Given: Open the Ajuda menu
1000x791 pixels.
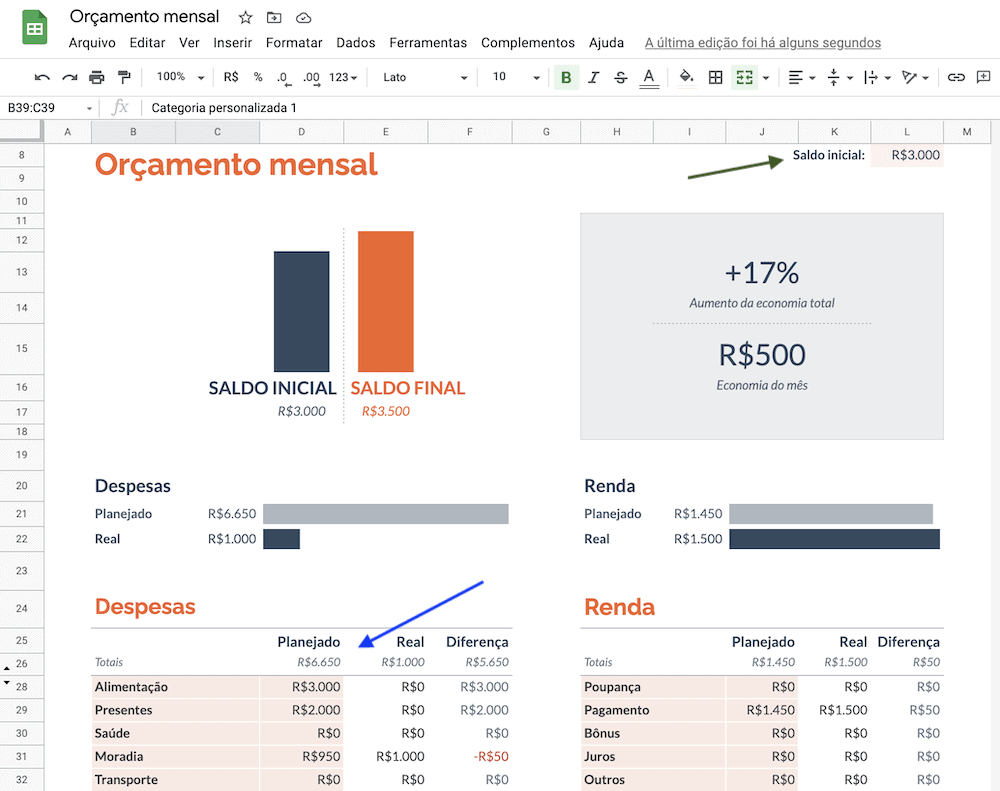Looking at the screenshot, I should [607, 43].
